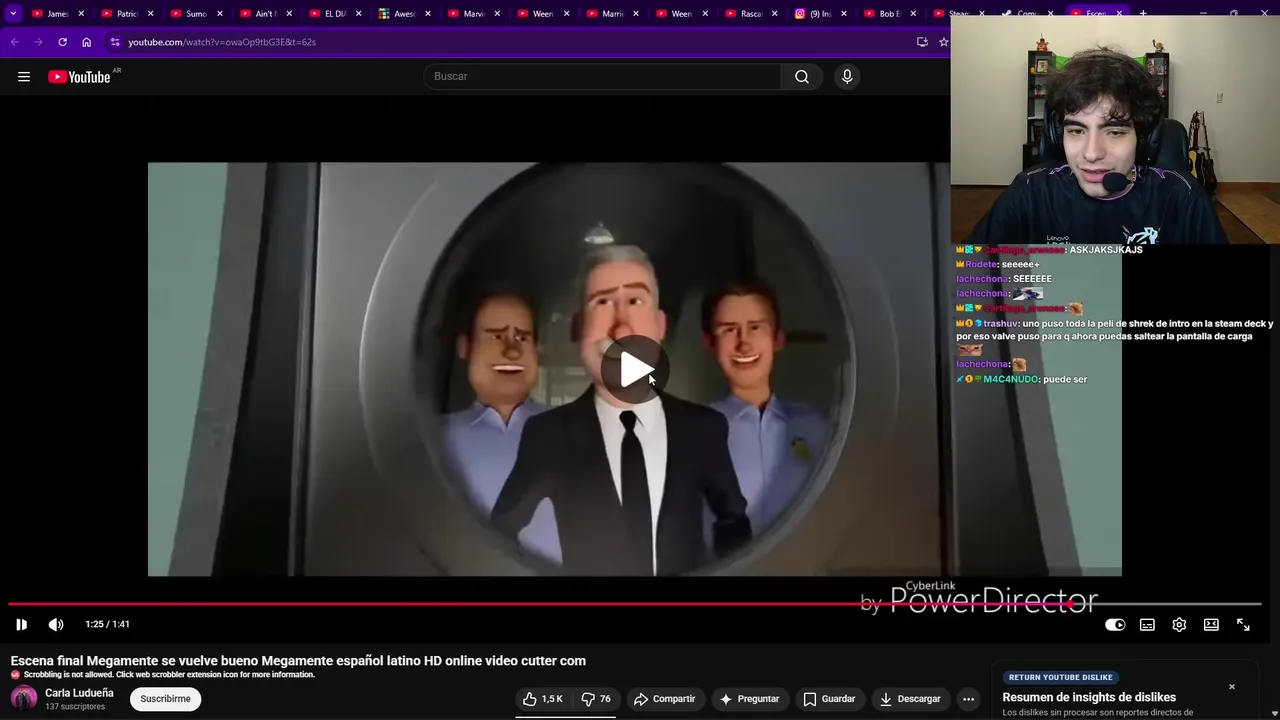
Task: Switch to the 'Ain't' tab
Action: pyautogui.click(x=265, y=14)
